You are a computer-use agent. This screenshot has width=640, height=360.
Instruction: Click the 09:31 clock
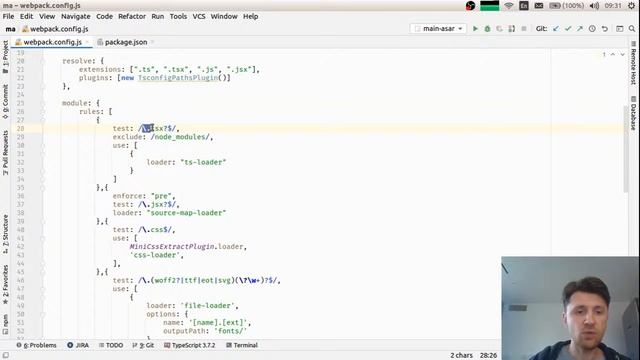pyautogui.click(x=613, y=5)
